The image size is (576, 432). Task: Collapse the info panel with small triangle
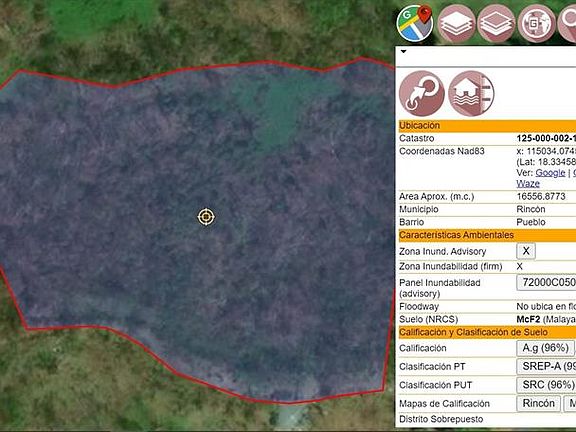point(403,51)
